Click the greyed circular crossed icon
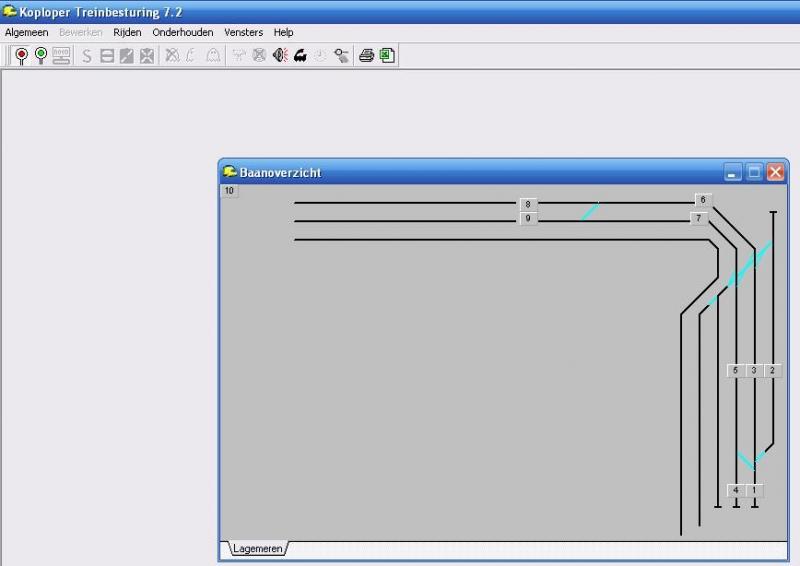 [259, 55]
